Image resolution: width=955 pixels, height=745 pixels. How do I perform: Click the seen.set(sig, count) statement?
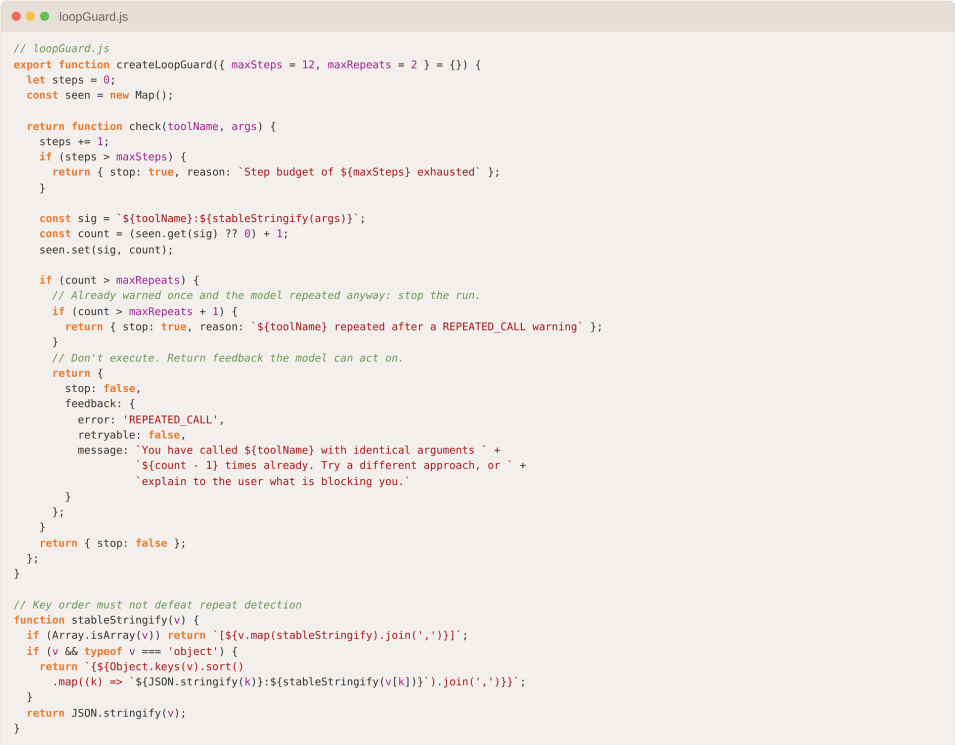pos(107,250)
